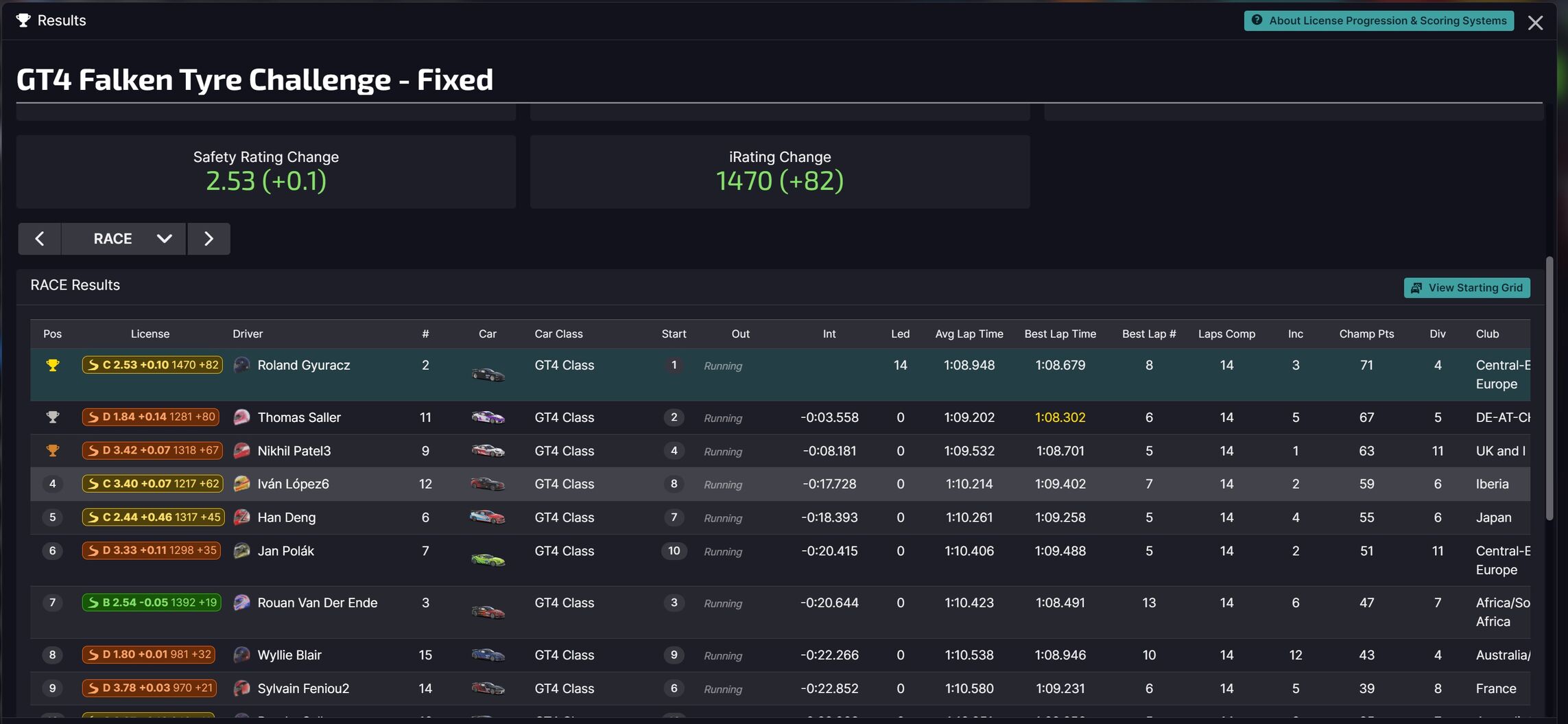Click the Results trophy icon in header
Image resolution: width=1568 pixels, height=724 pixels.
[x=23, y=21]
